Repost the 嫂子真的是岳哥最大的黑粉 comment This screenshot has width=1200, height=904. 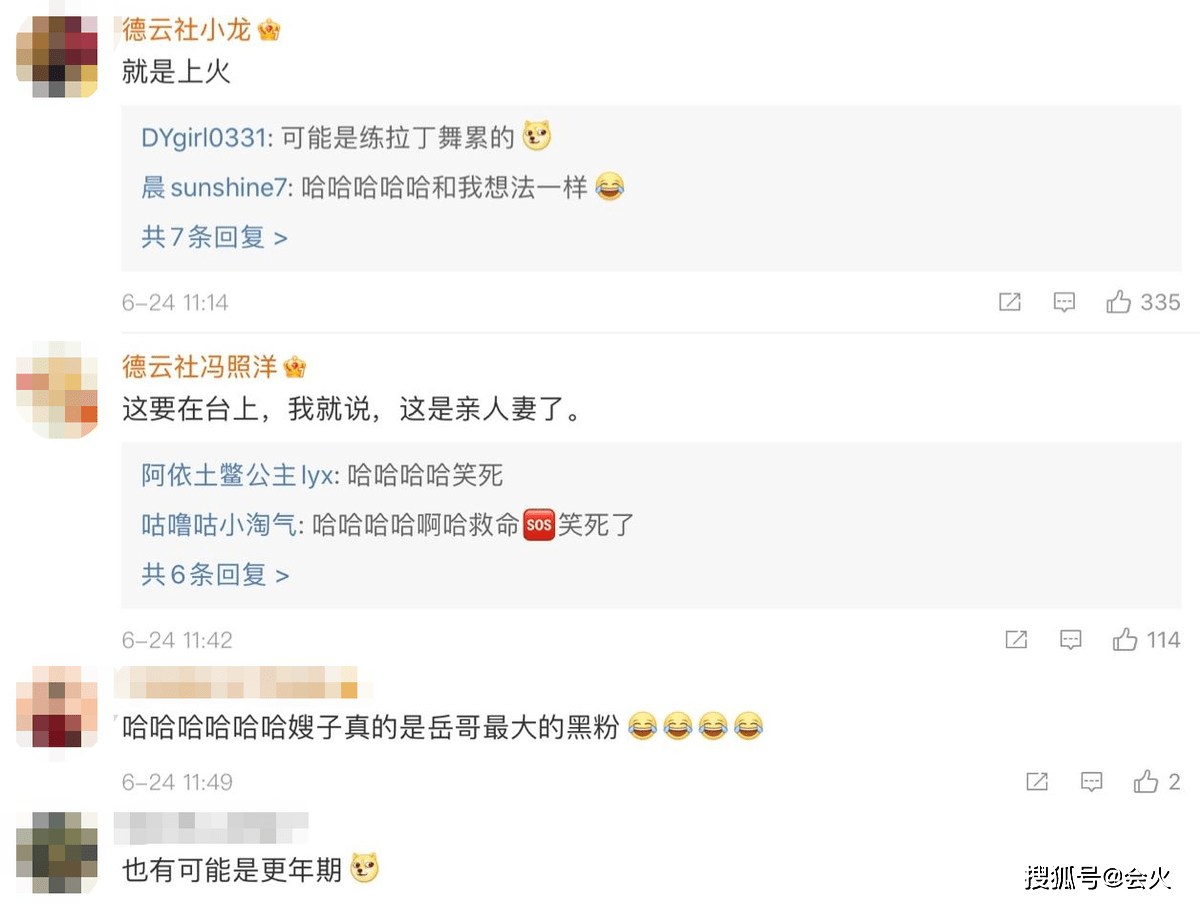1037,782
